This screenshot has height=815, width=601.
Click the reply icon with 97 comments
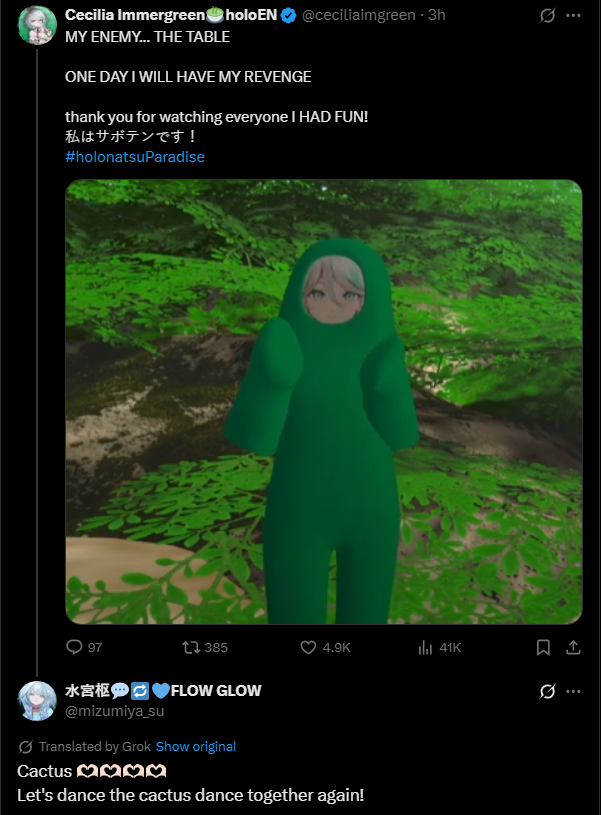coord(74,647)
